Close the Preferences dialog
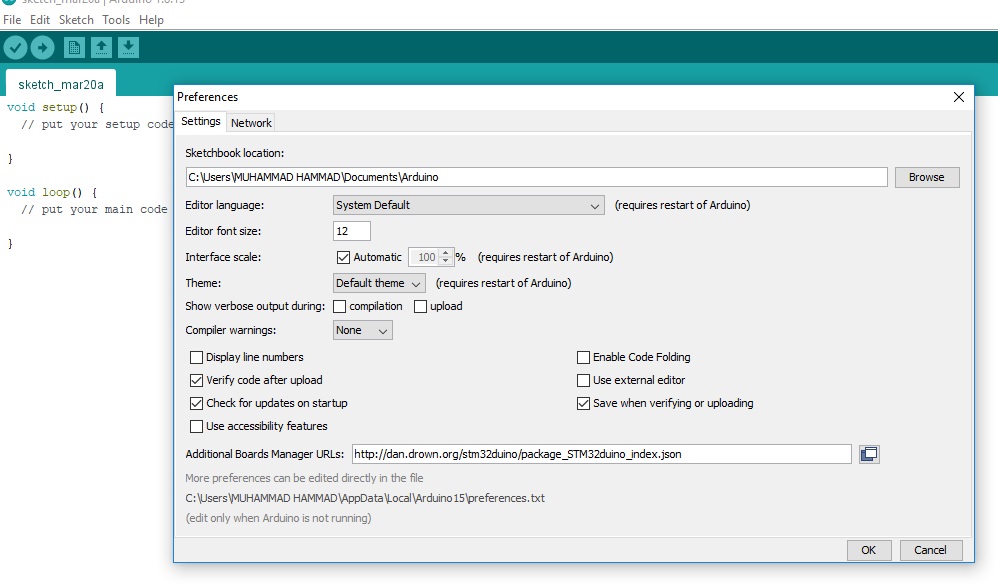Viewport: 998px width, 585px height. pos(959,97)
